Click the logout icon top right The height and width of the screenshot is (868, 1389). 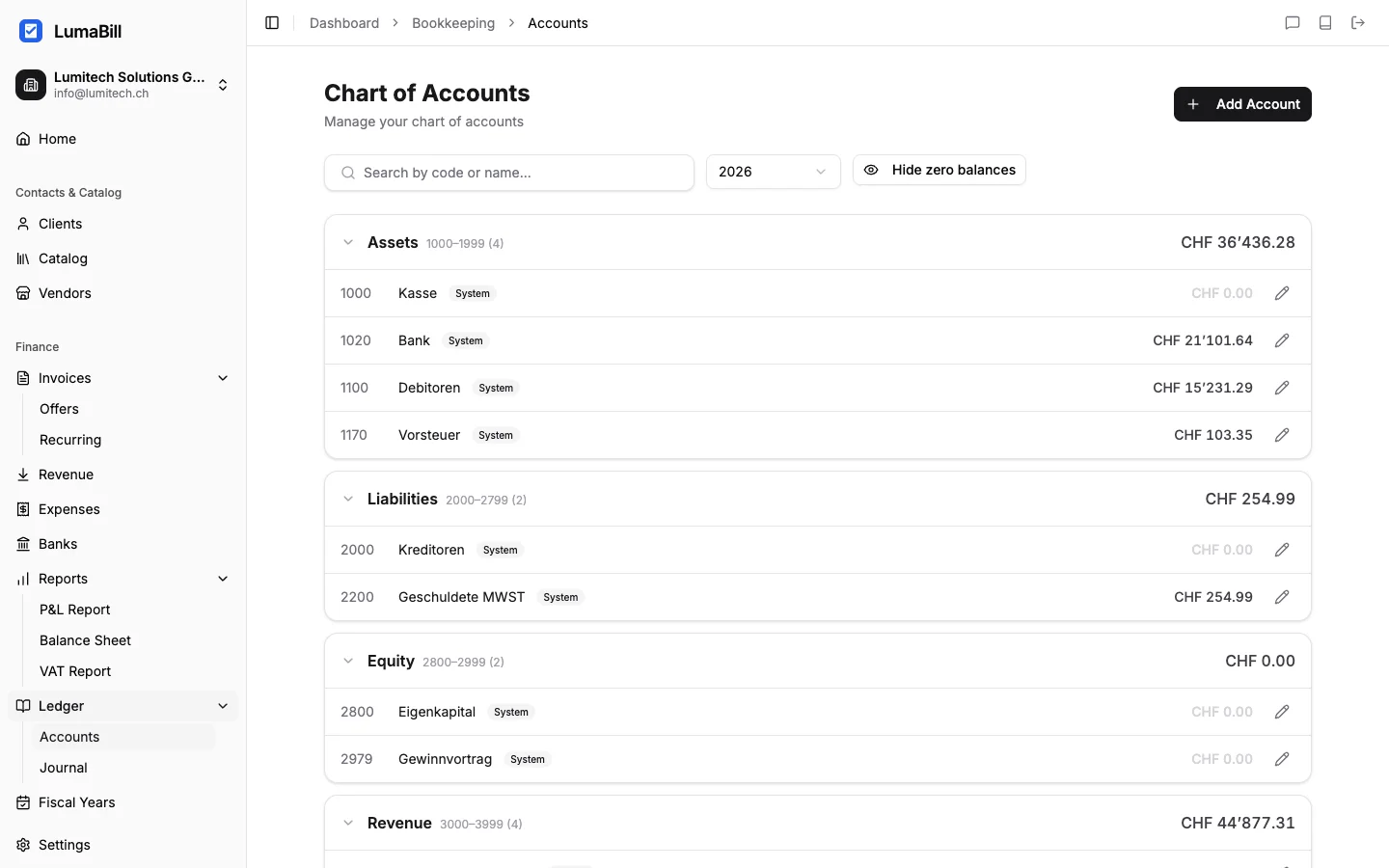(x=1358, y=22)
